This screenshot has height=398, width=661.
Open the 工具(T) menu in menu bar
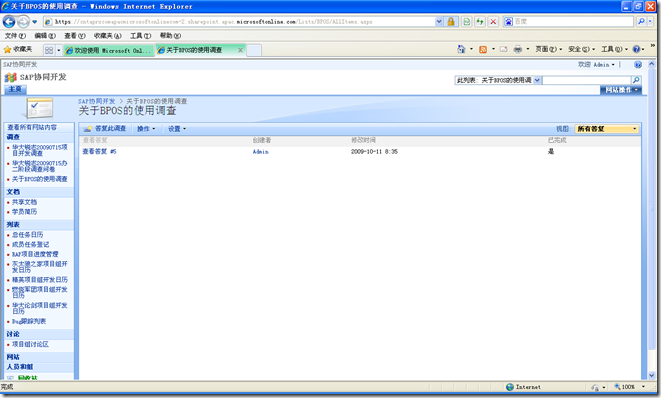[140, 36]
